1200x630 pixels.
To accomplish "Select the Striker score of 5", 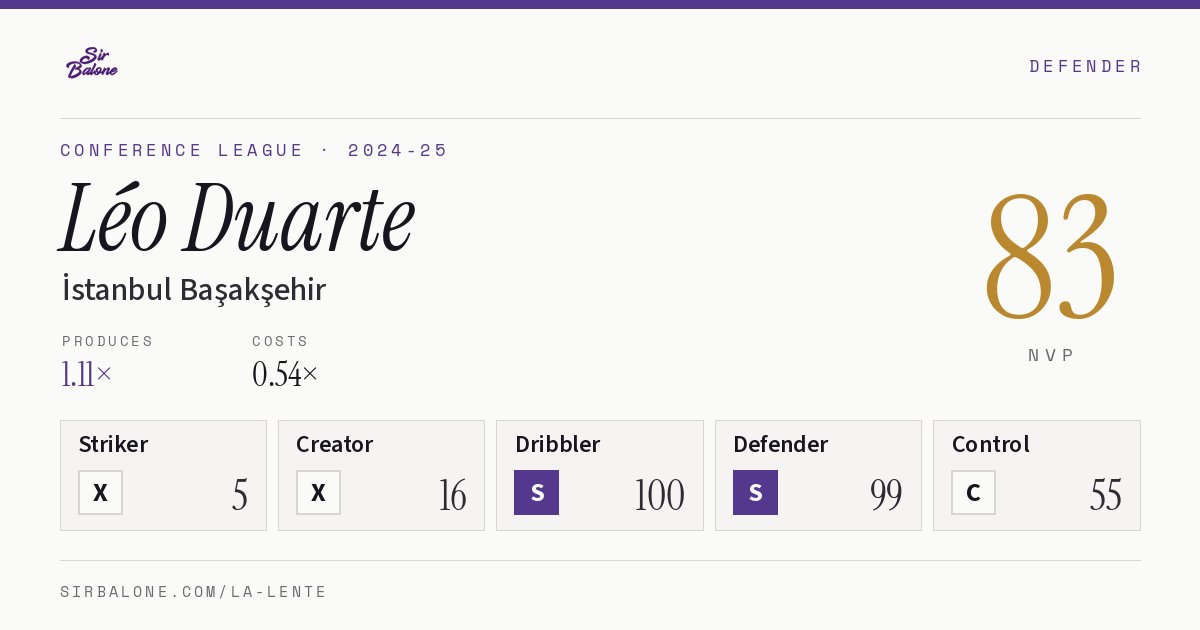I will click(x=240, y=495).
